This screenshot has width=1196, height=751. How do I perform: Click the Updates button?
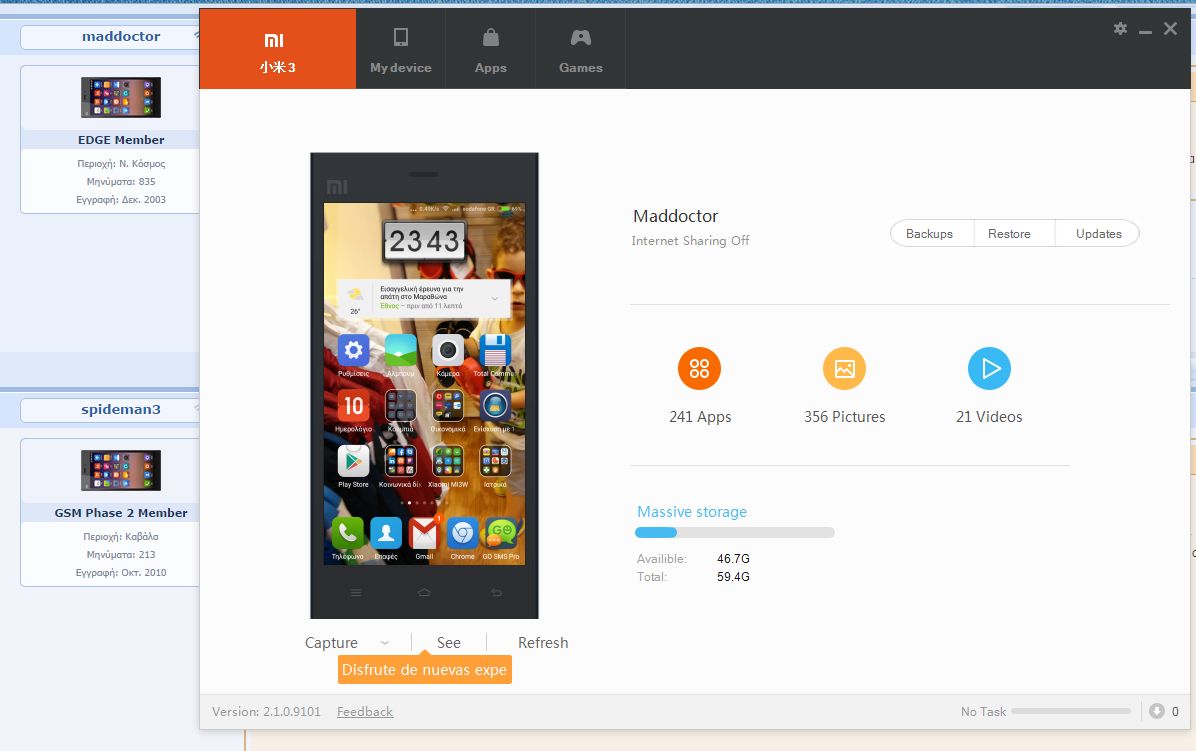click(x=1098, y=234)
